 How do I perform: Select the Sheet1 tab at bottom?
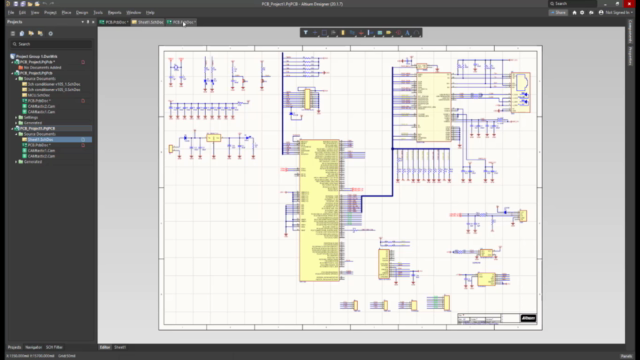120,347
